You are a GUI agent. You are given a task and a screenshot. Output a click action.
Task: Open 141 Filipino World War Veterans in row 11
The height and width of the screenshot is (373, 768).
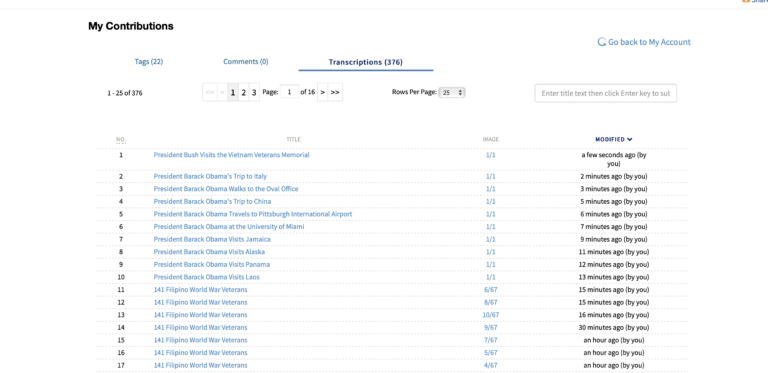tap(200, 290)
